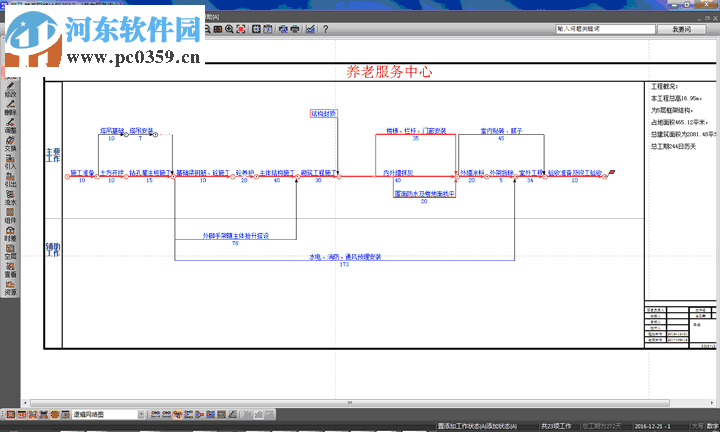Select the 交换 (swap) tool in sidebar

pos(10,144)
